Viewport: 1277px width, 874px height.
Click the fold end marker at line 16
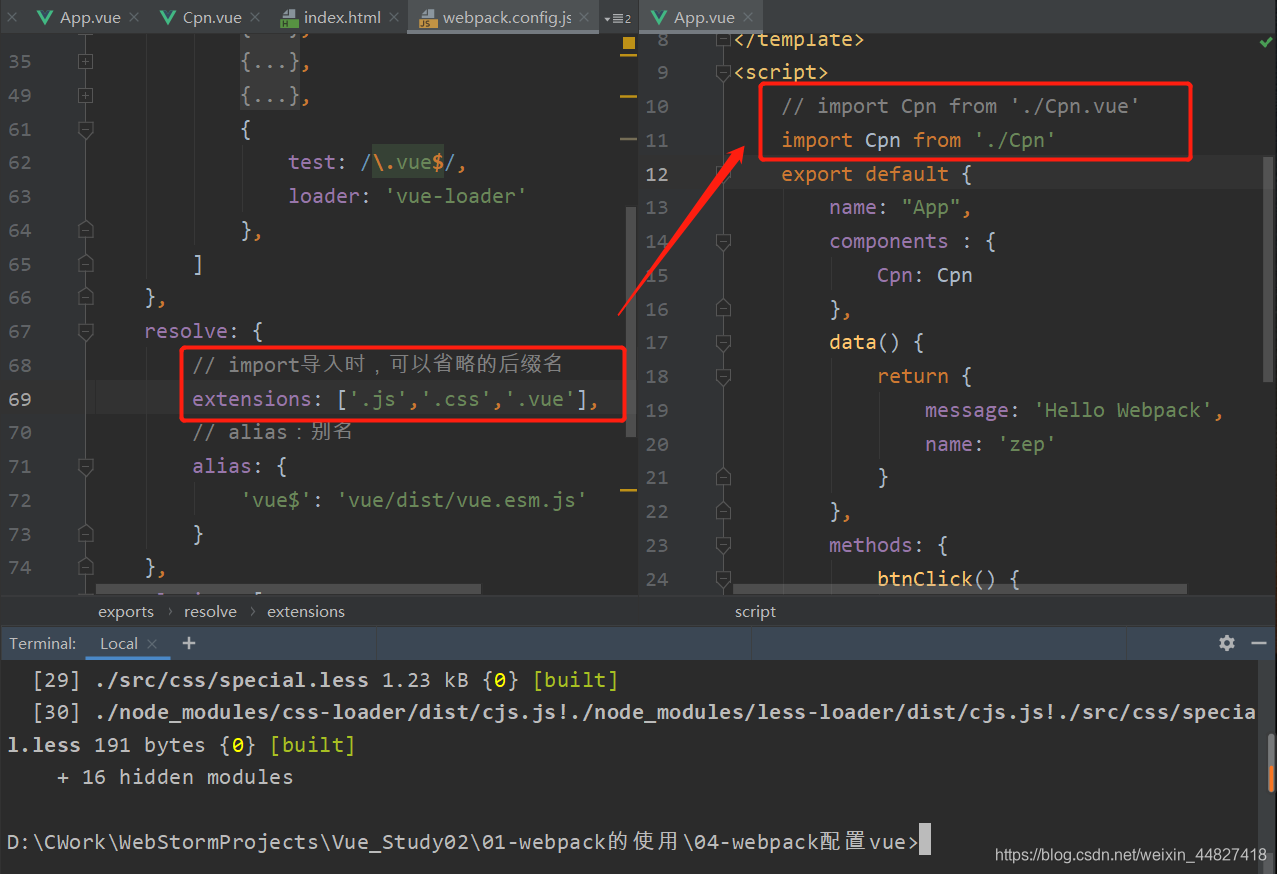click(724, 309)
